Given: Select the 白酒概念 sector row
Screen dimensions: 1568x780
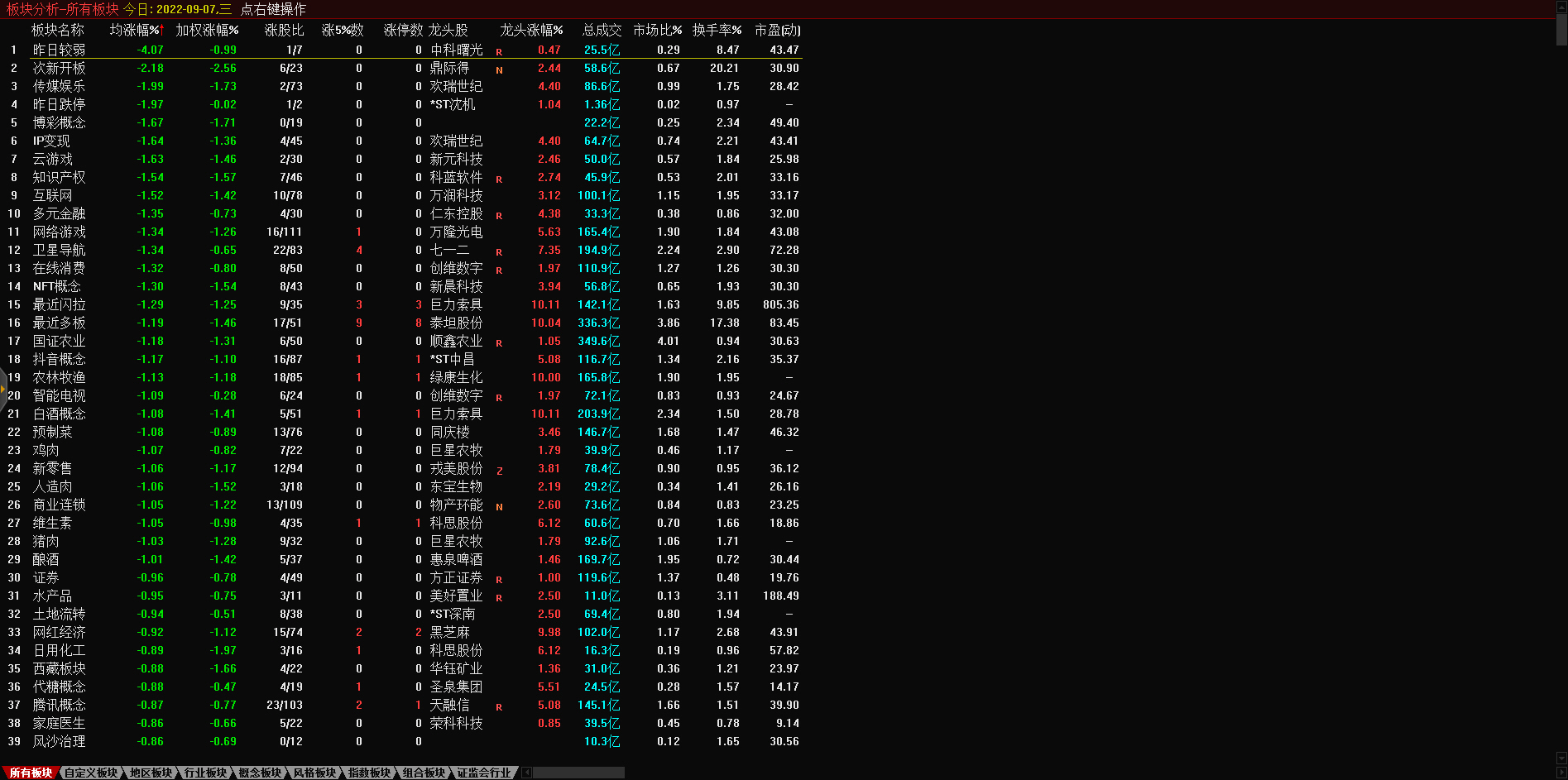Looking at the screenshot, I should (x=59, y=414).
